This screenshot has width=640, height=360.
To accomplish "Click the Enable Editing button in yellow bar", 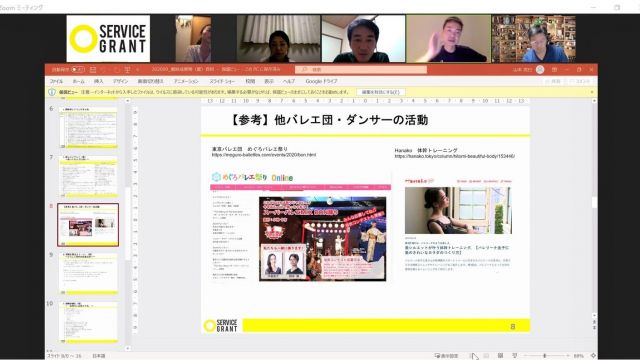I will click(x=380, y=92).
